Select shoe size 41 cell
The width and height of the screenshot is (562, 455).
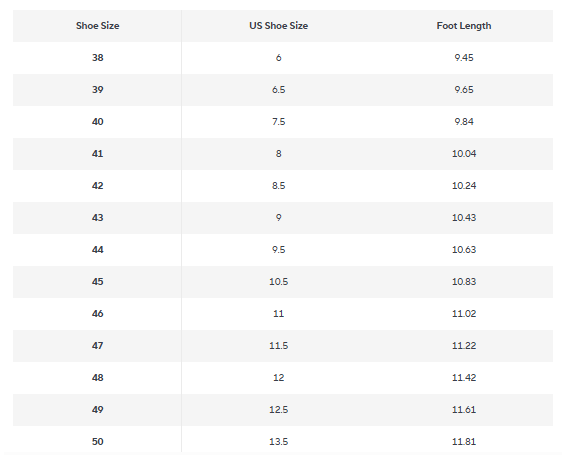[x=97, y=153]
